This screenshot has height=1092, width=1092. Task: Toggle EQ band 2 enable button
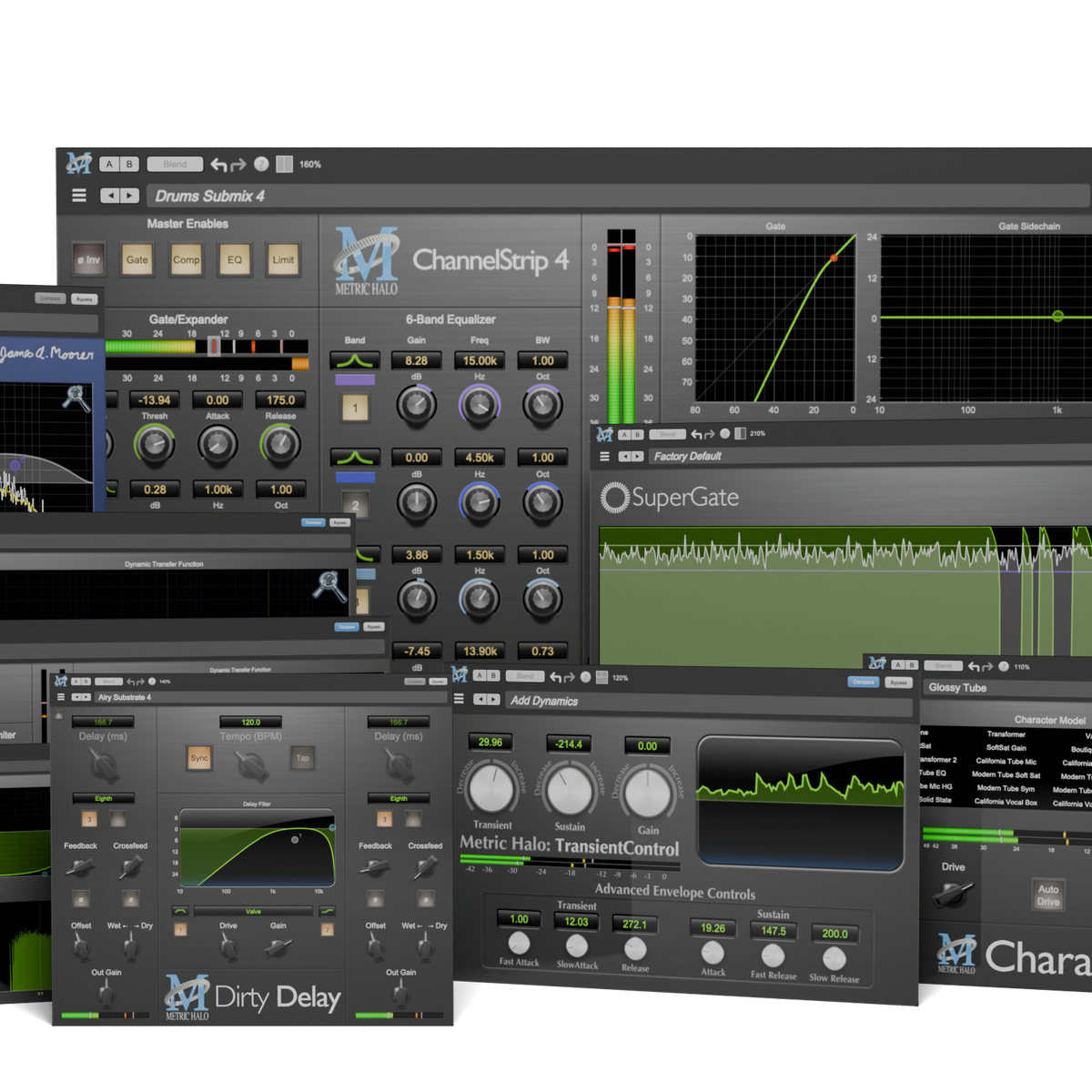tap(355, 504)
